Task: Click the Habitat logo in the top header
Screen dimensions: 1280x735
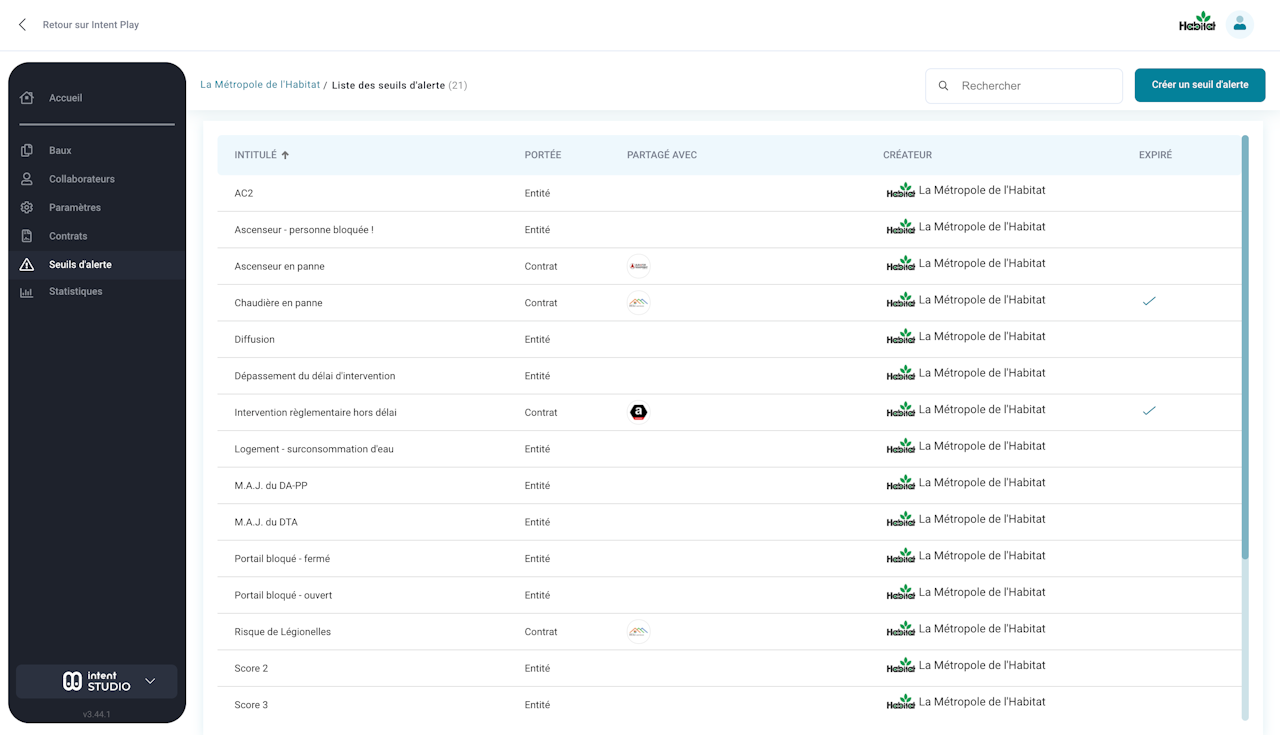Action: coord(1197,23)
